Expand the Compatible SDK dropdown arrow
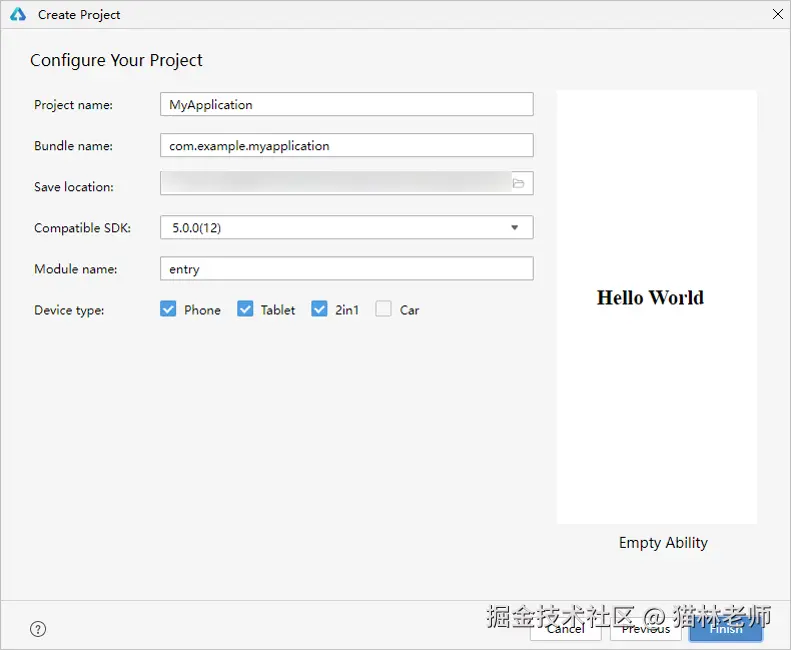Viewport: 791px width, 650px height. 515,228
